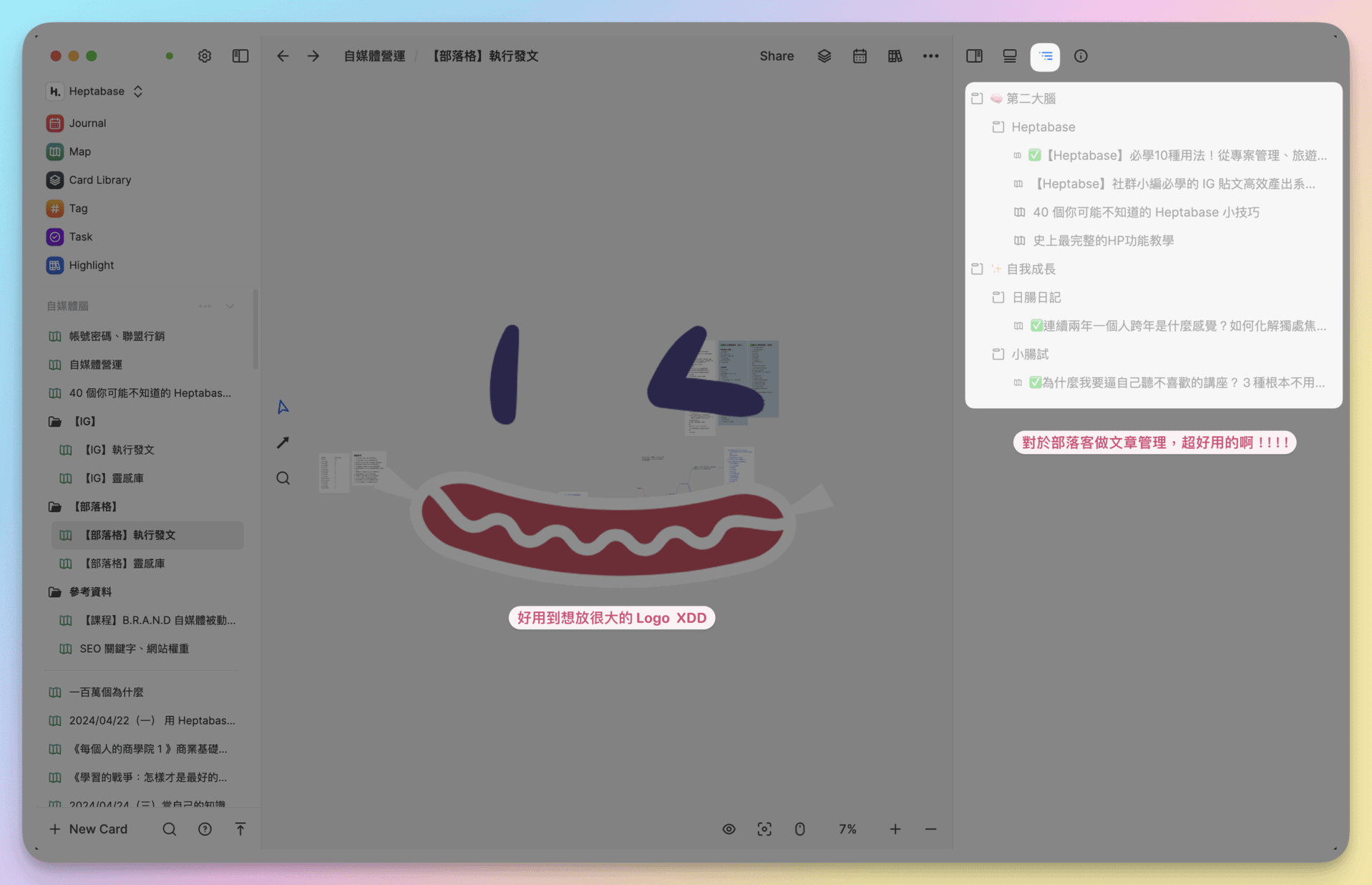Collapse the Heptabase section in outline
This screenshot has width=1372, height=885.
pos(998,127)
